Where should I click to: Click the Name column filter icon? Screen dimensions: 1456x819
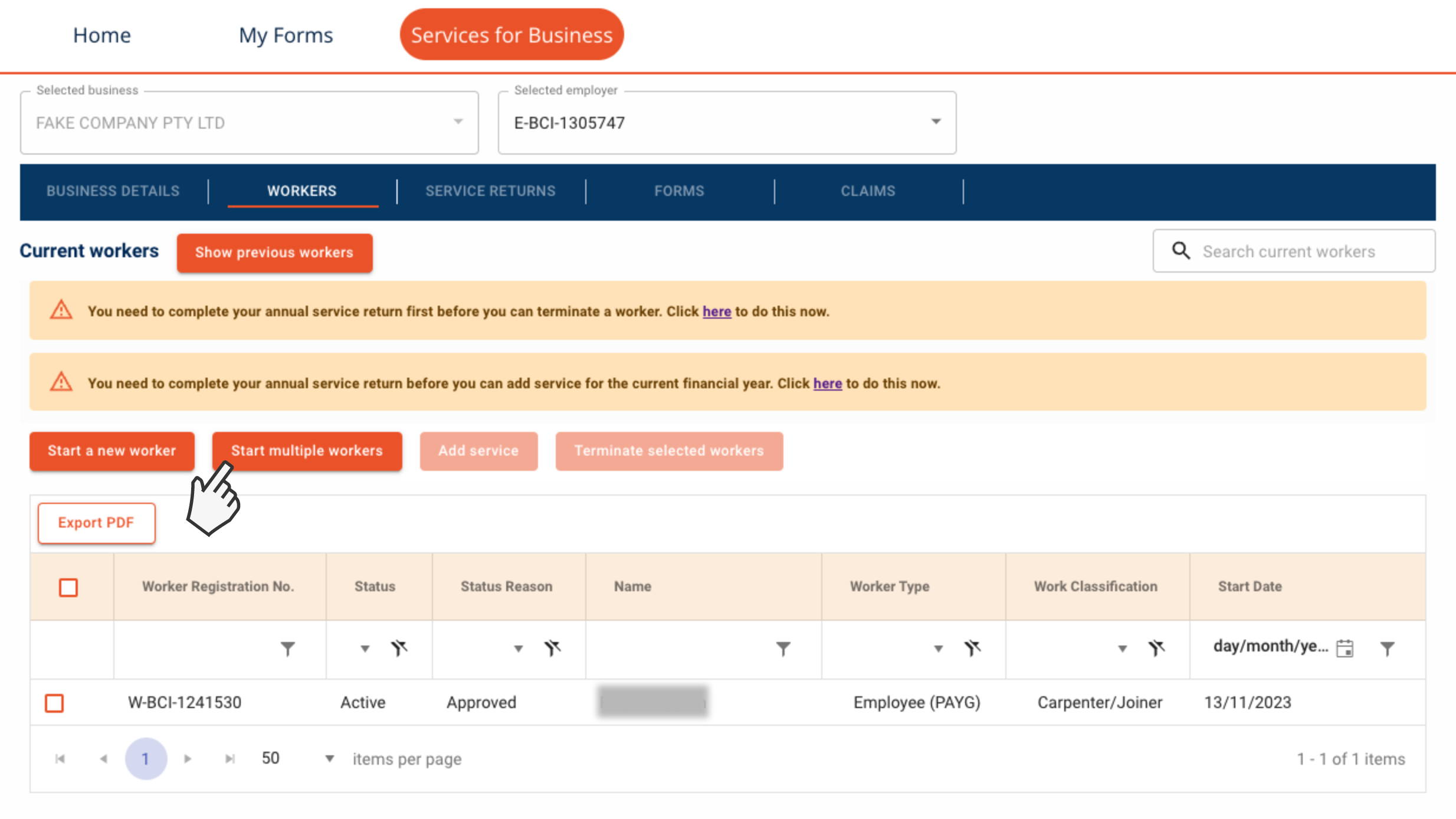pyautogui.click(x=783, y=648)
